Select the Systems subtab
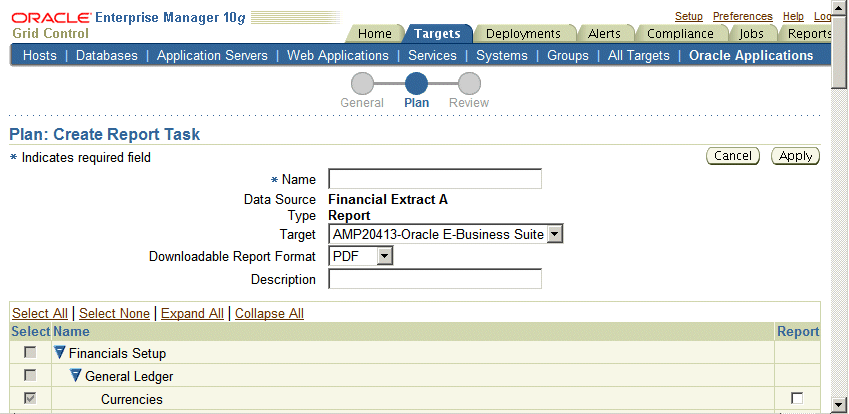849x414 pixels. coord(502,56)
